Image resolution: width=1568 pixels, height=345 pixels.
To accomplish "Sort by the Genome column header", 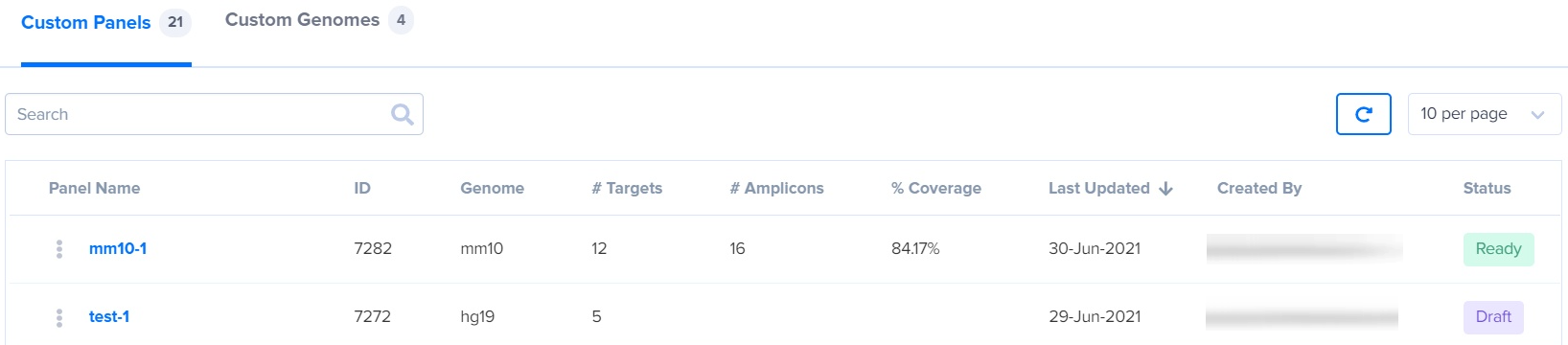I will [x=492, y=188].
